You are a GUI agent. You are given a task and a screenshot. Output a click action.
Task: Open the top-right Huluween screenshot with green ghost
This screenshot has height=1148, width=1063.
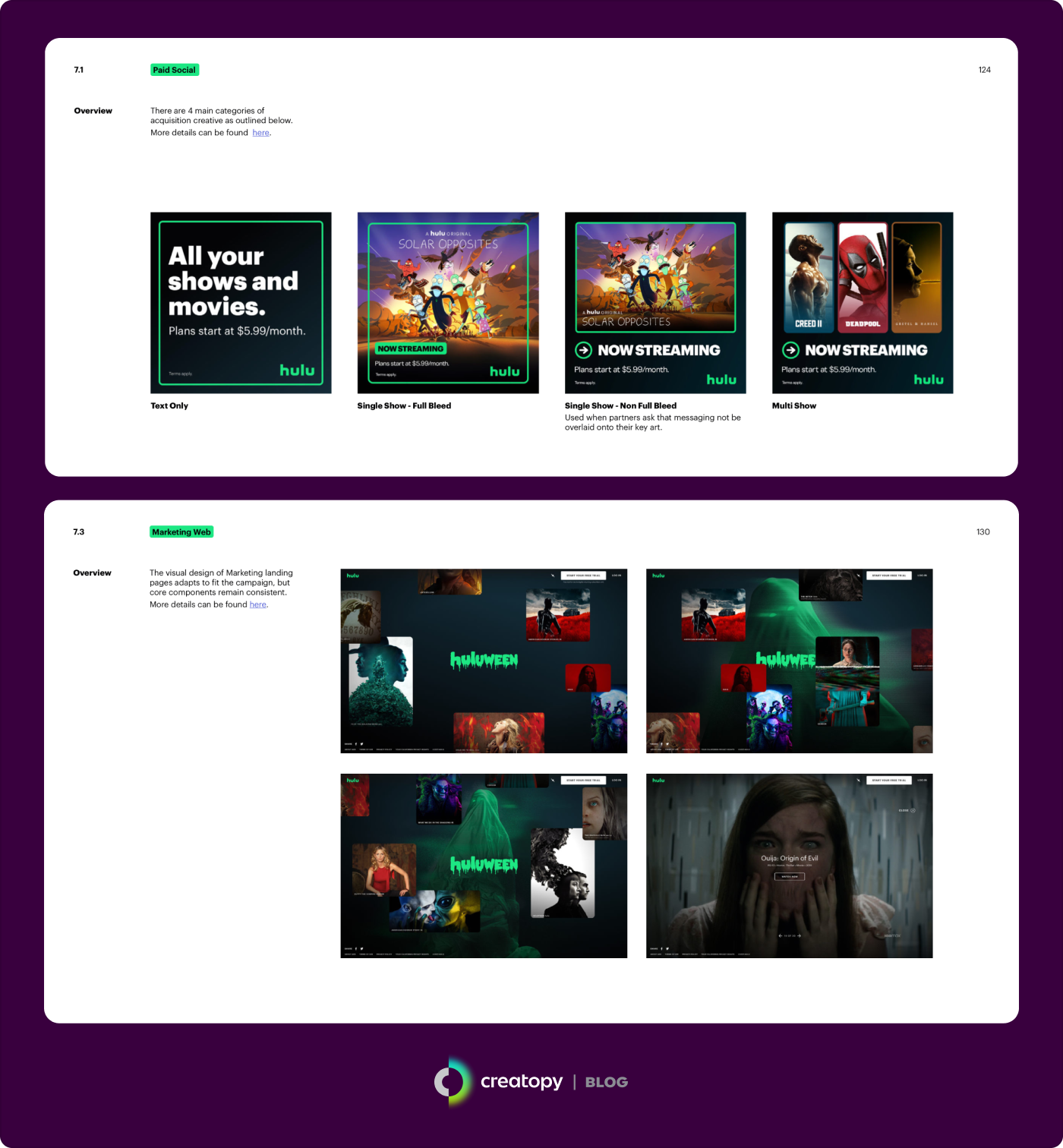(789, 661)
